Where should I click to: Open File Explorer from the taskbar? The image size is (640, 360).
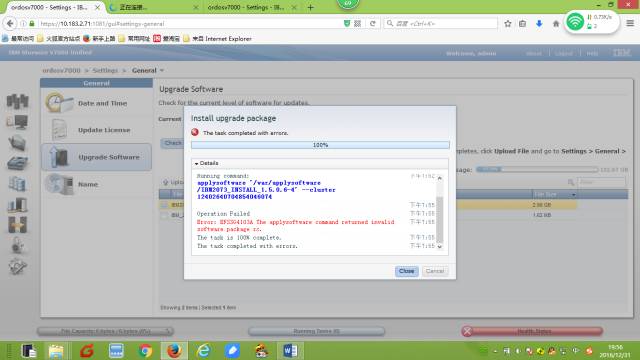coord(56,351)
